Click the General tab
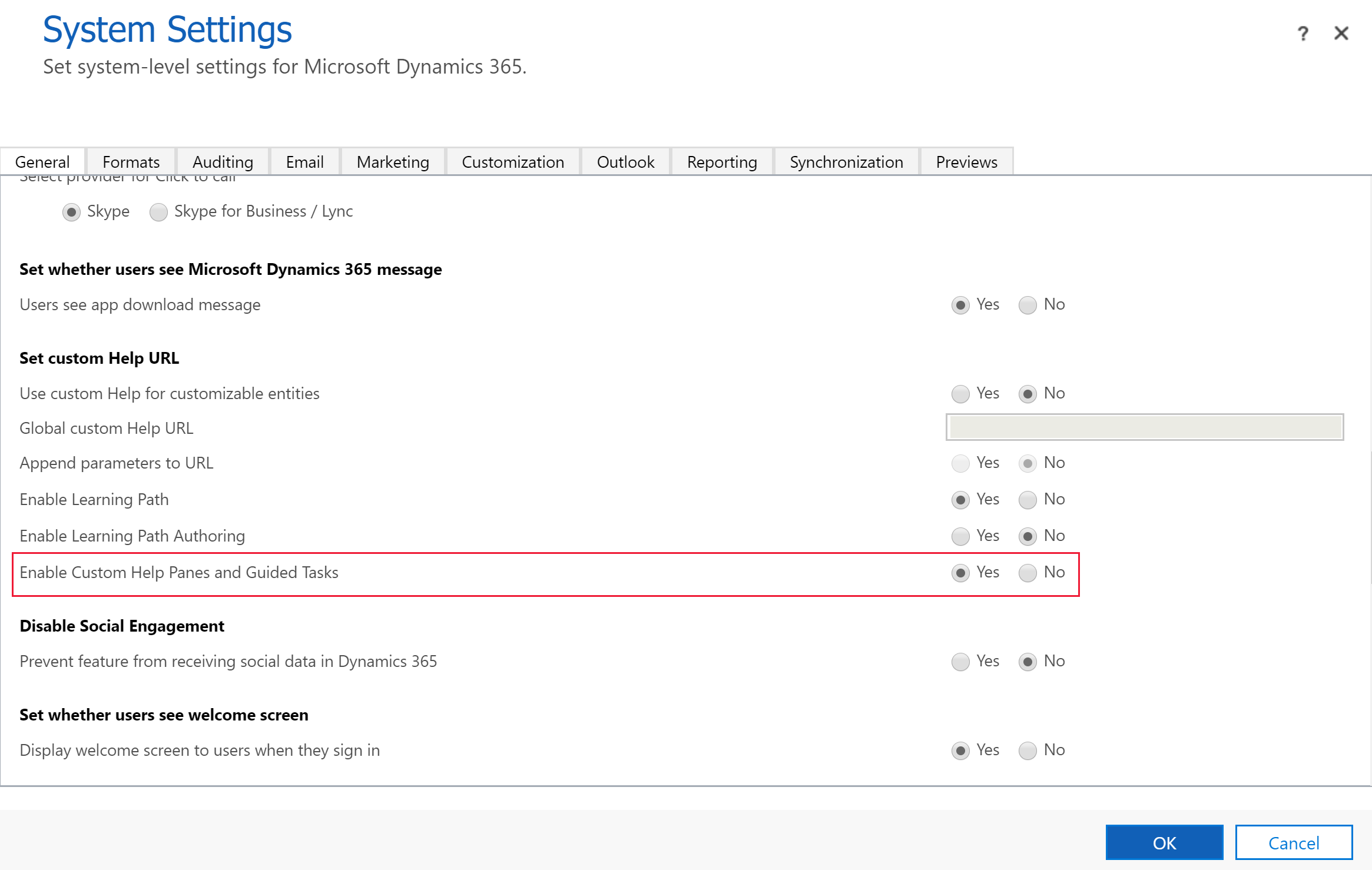 (x=42, y=161)
